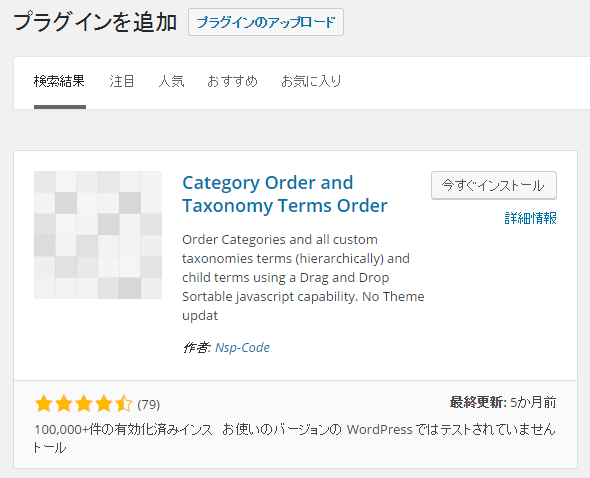Click the half-filled fifth rating star
Viewport: 590px width, 478px height.
coord(123,404)
